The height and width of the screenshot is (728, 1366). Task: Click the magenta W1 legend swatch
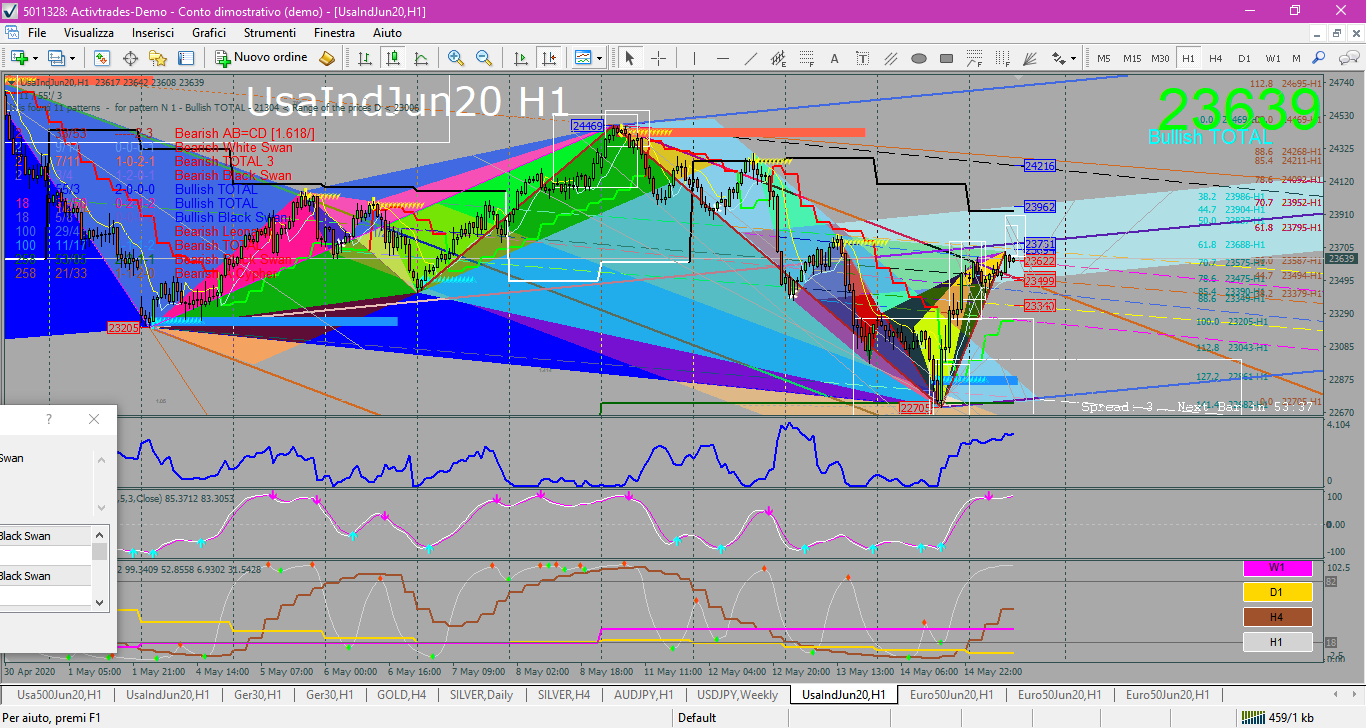(1277, 568)
